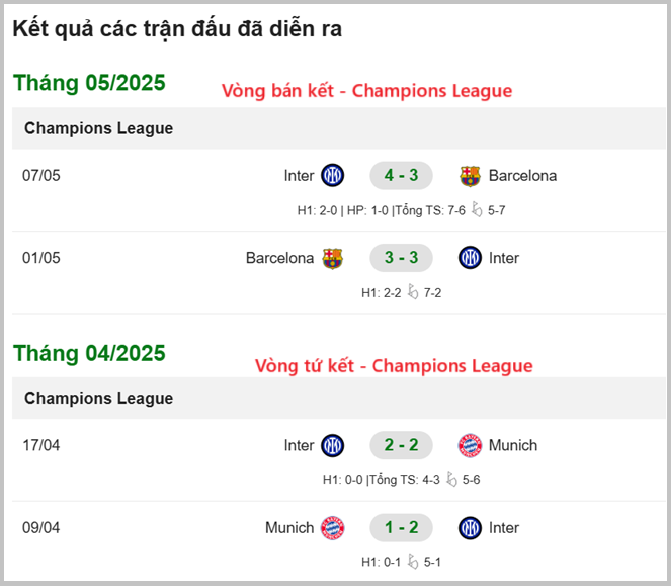This screenshot has height=588, width=671.
Task: Open the 4 - 3 score for Inter vs Barcelona
Action: point(401,176)
